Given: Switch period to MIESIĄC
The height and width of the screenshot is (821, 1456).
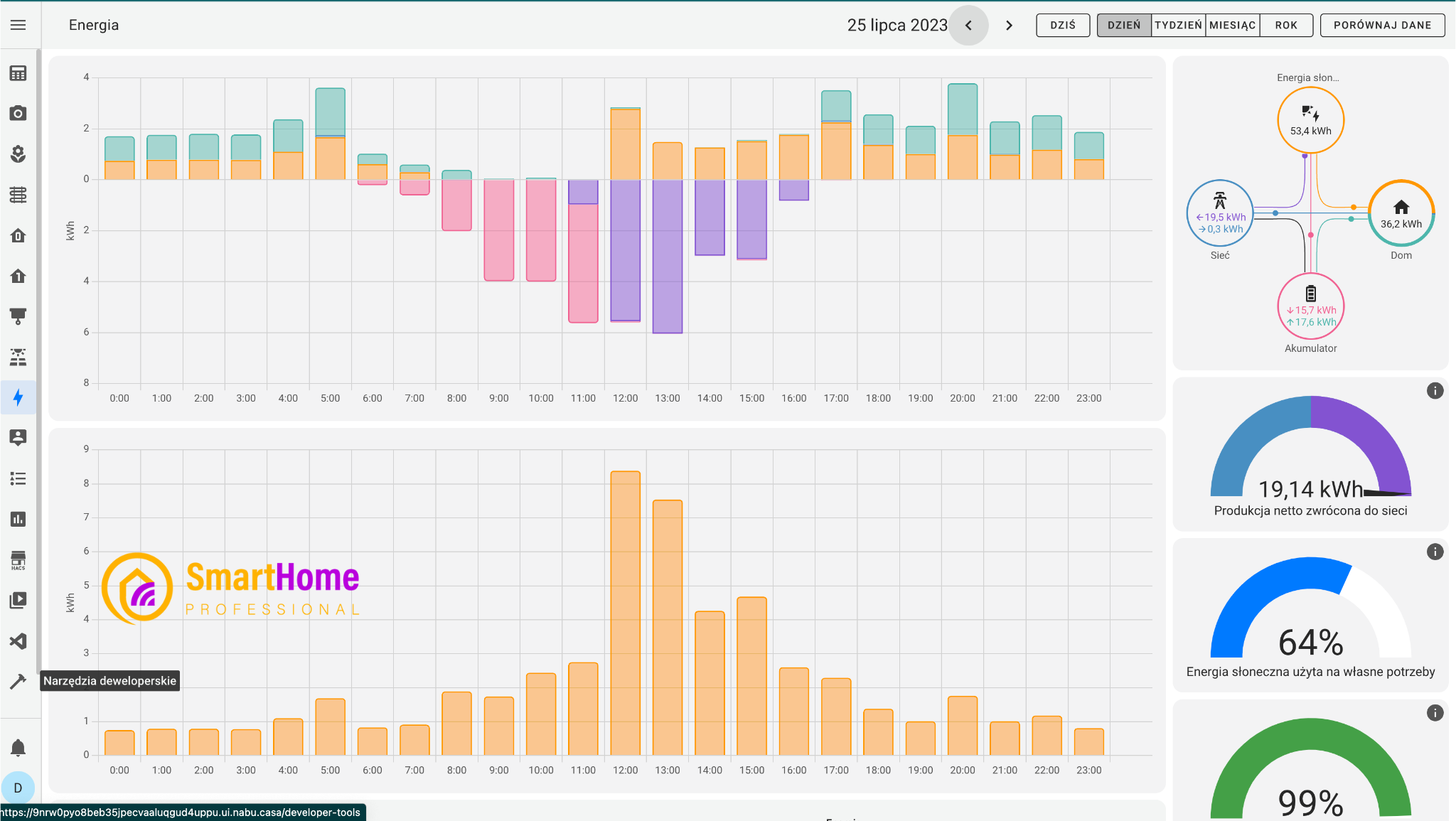Looking at the screenshot, I should coord(1232,26).
